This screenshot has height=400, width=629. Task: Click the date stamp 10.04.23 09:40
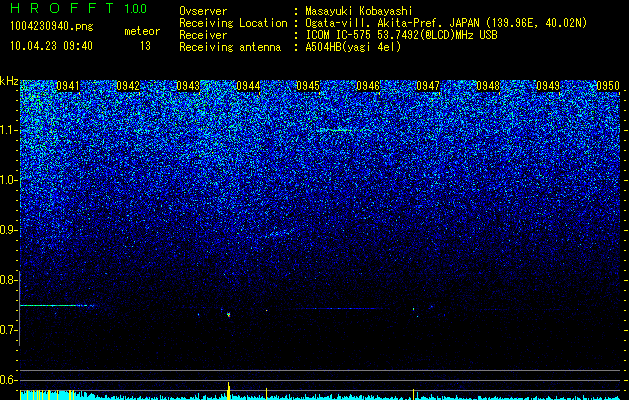[x=51, y=46]
